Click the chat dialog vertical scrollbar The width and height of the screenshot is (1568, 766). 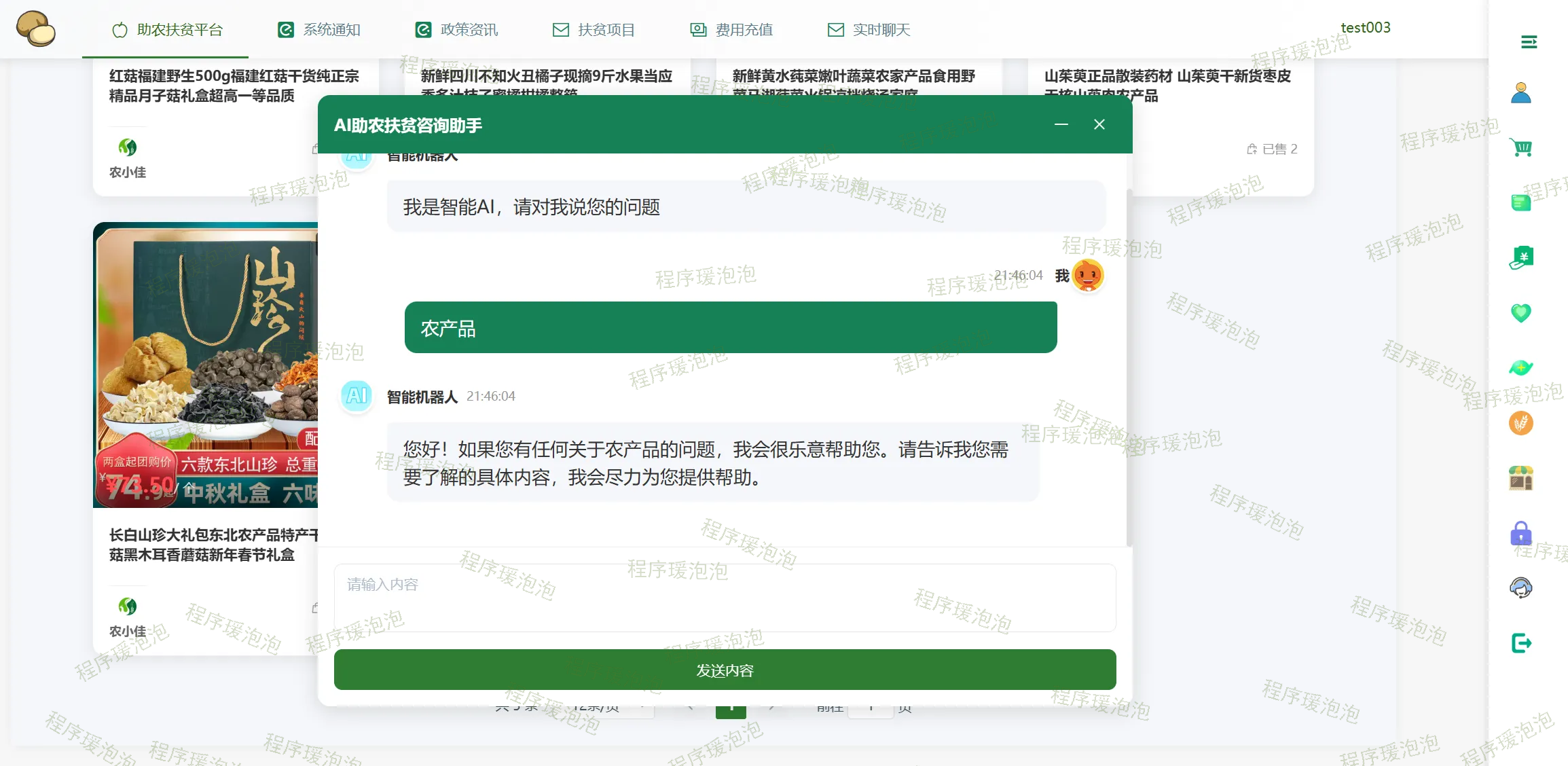(1129, 367)
